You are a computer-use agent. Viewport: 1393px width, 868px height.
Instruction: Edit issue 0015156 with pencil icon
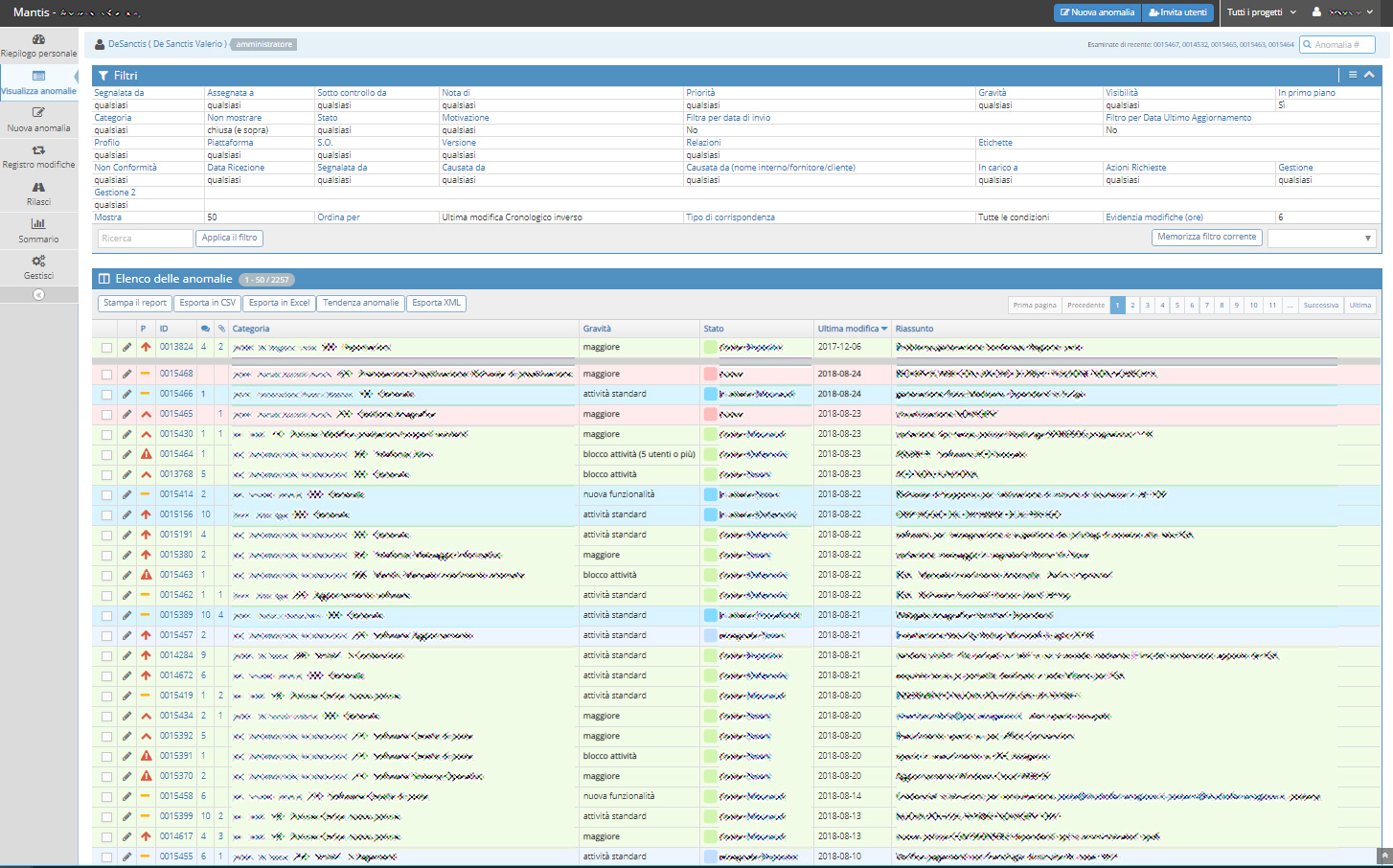coord(126,514)
